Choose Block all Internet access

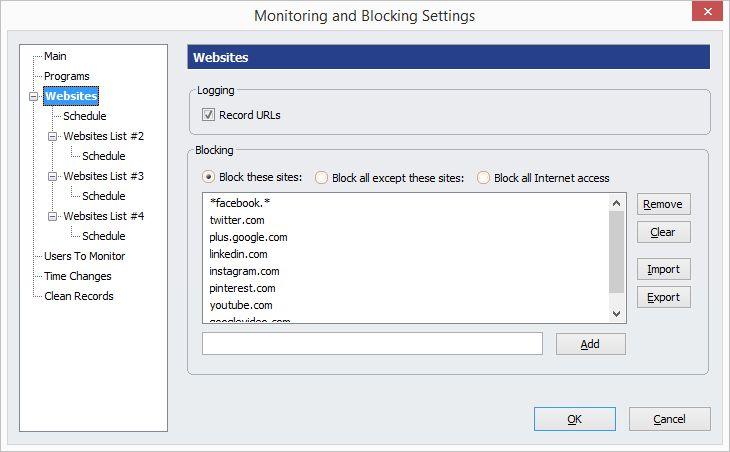tap(483, 178)
